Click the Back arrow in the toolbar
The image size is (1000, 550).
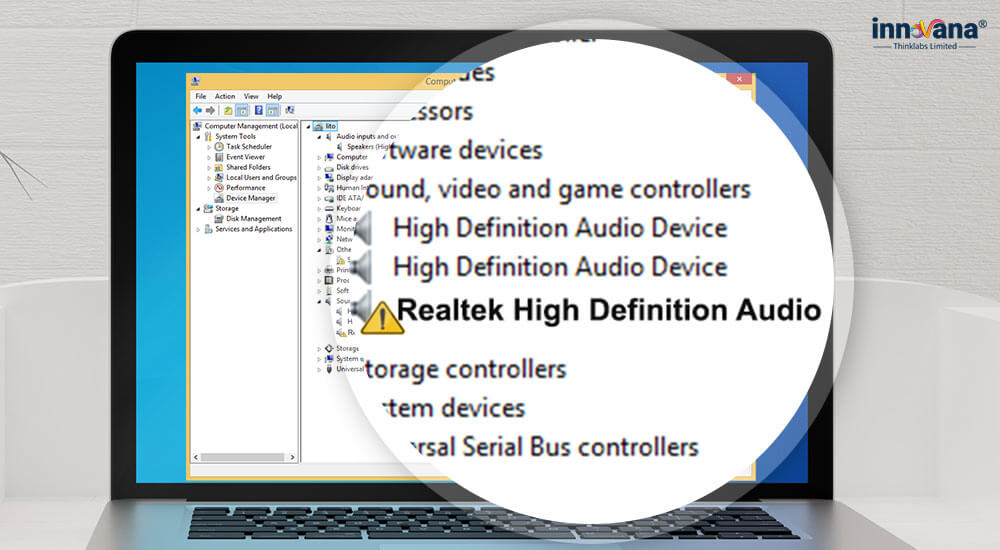click(x=198, y=110)
